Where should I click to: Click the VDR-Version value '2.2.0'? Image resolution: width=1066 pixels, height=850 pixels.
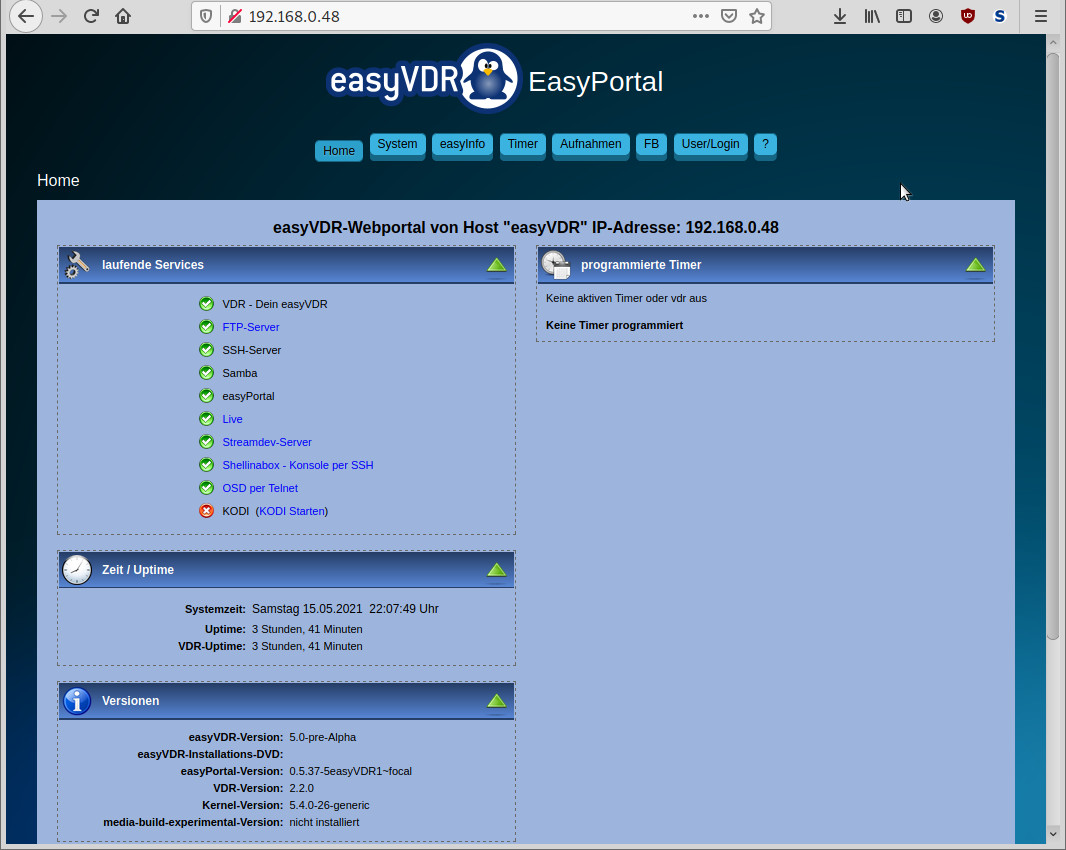click(x=302, y=788)
